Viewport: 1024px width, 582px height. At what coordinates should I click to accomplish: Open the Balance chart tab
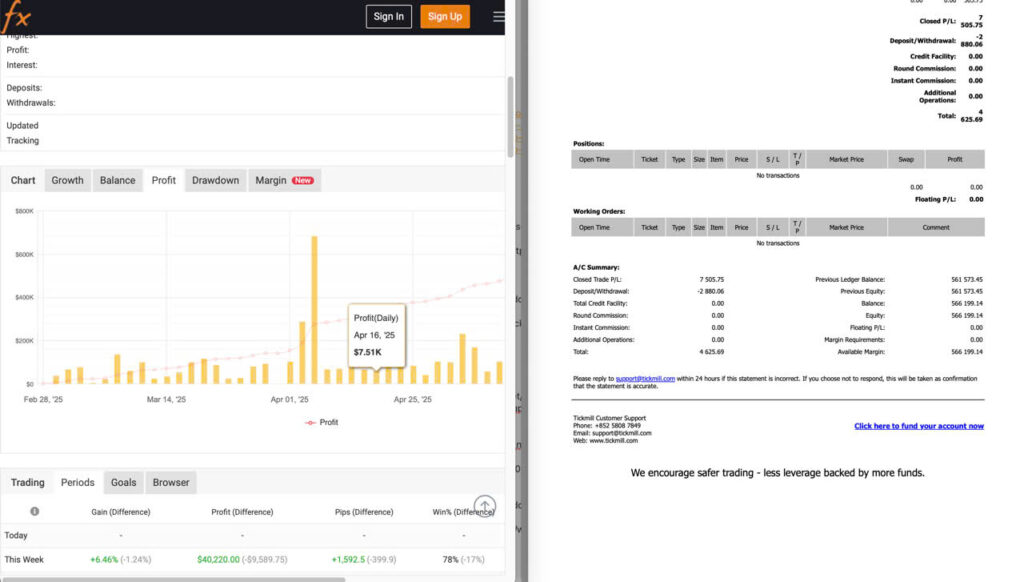(118, 180)
